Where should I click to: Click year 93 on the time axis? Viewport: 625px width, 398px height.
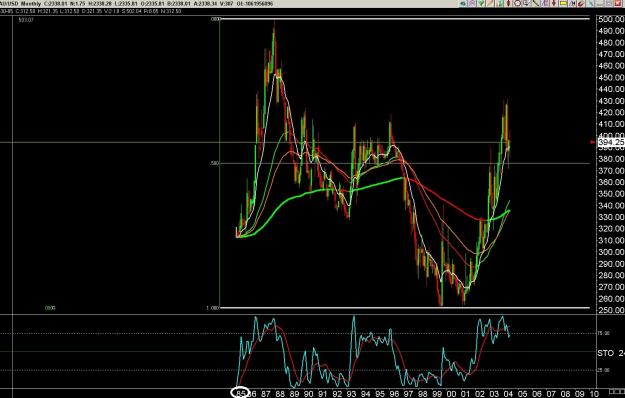point(351,394)
